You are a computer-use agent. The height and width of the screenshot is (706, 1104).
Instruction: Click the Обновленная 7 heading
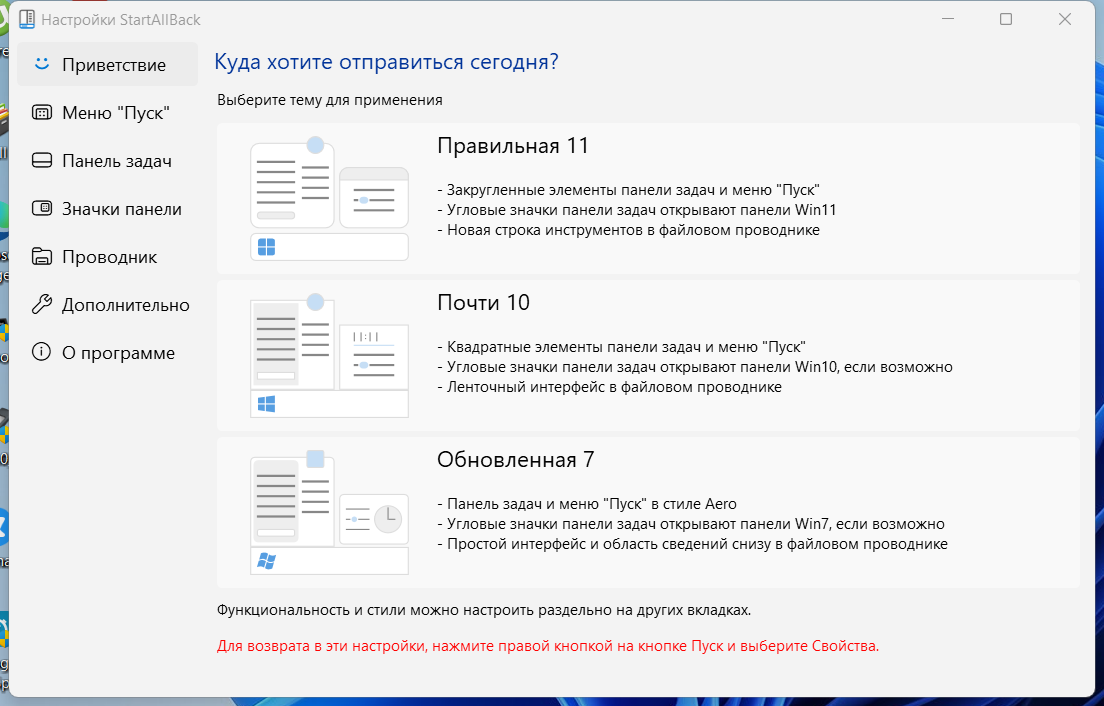(x=515, y=460)
